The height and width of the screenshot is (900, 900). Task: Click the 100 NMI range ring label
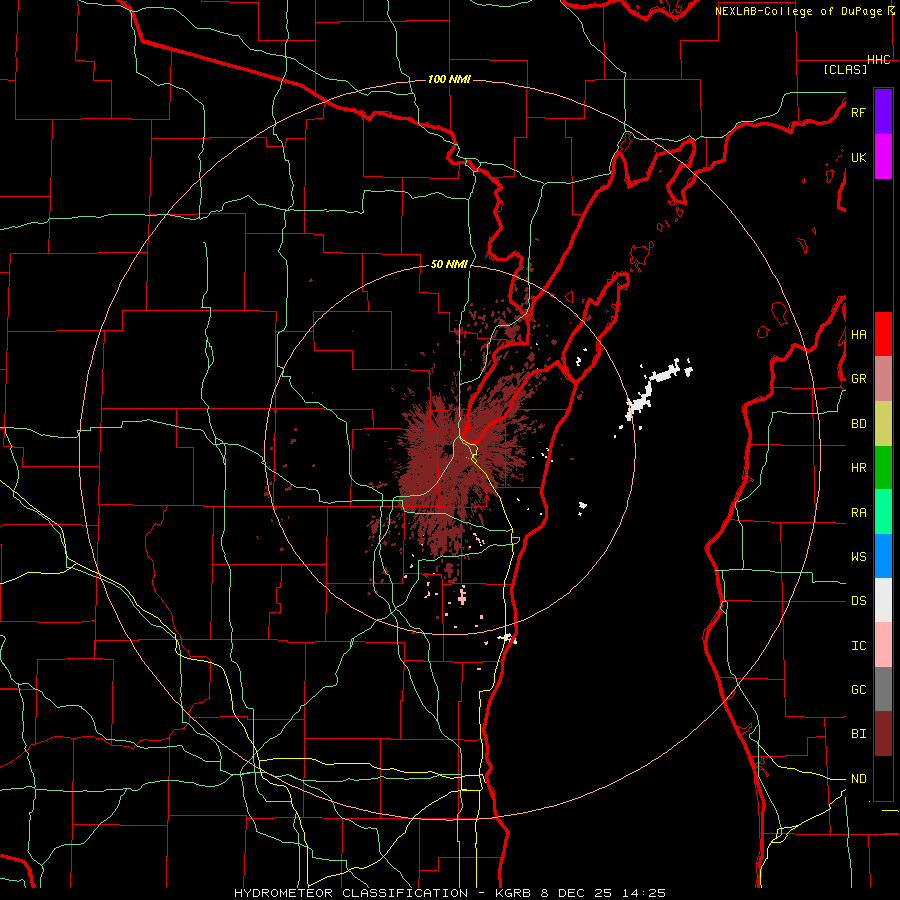coord(449,79)
